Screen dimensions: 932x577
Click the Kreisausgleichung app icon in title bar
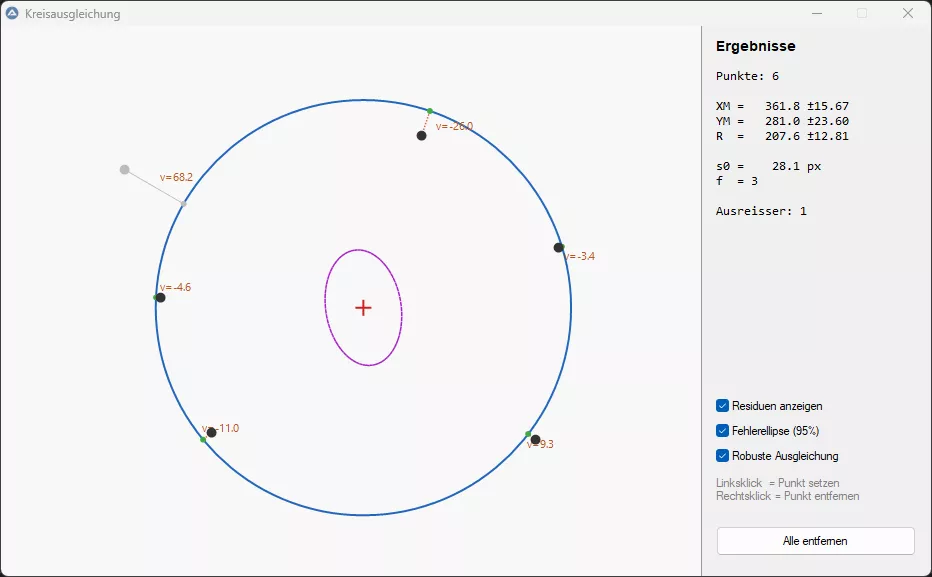point(12,14)
